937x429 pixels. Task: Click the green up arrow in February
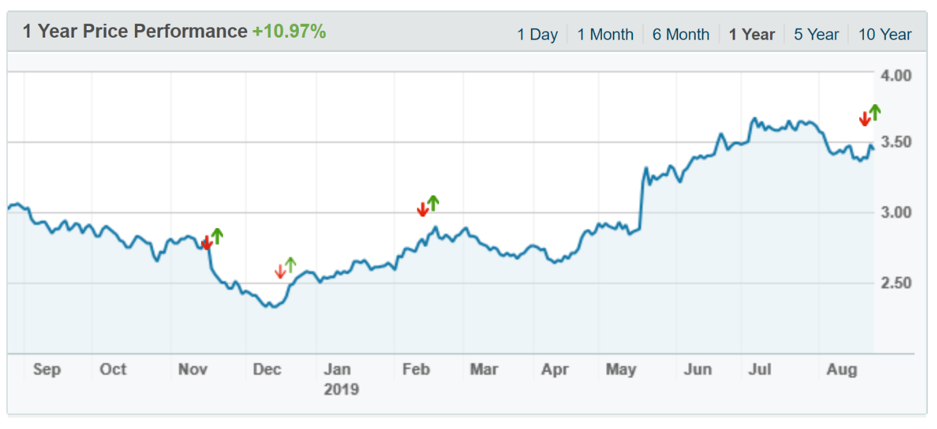433,203
